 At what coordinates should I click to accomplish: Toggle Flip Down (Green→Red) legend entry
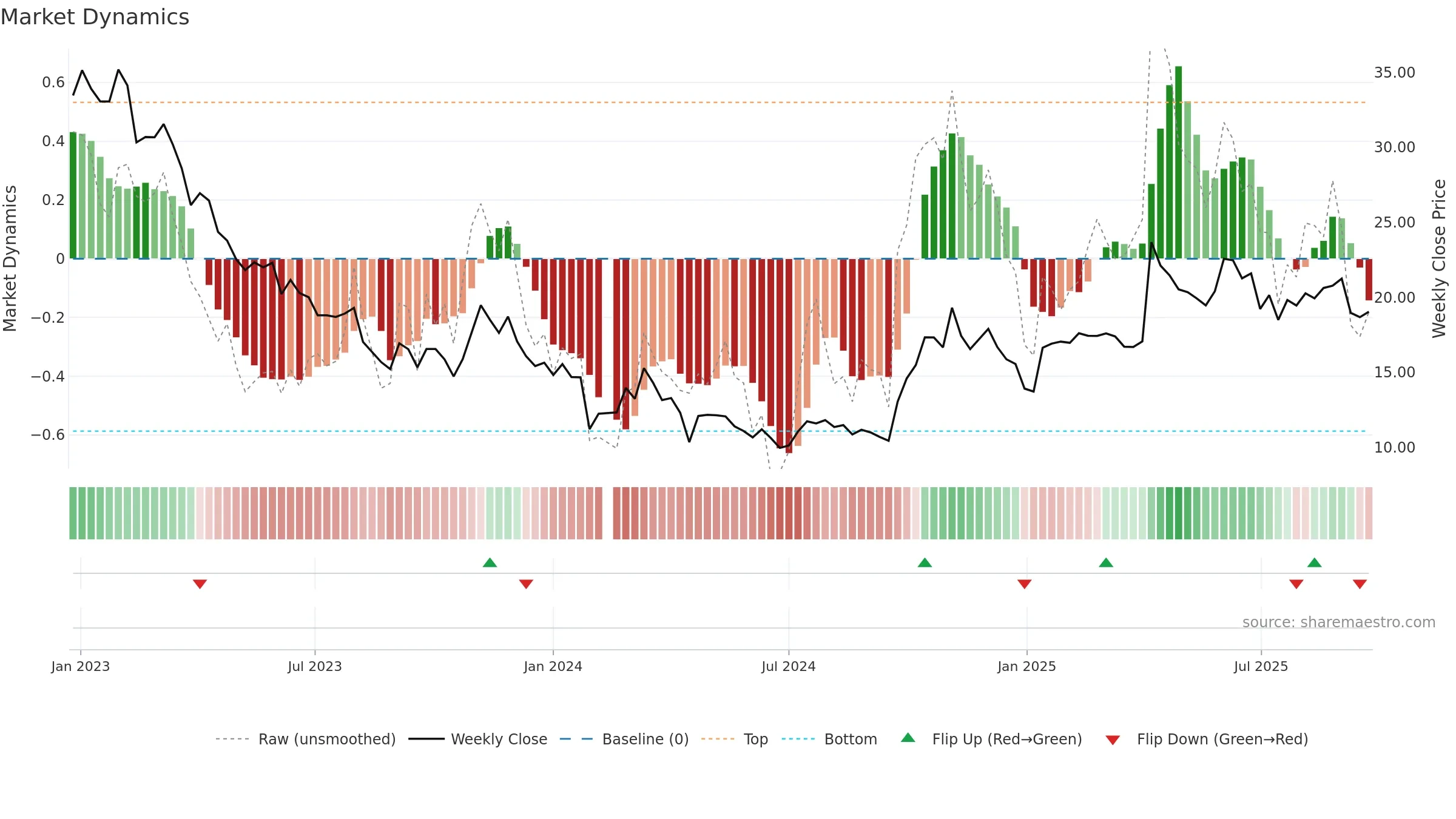pos(1207,739)
